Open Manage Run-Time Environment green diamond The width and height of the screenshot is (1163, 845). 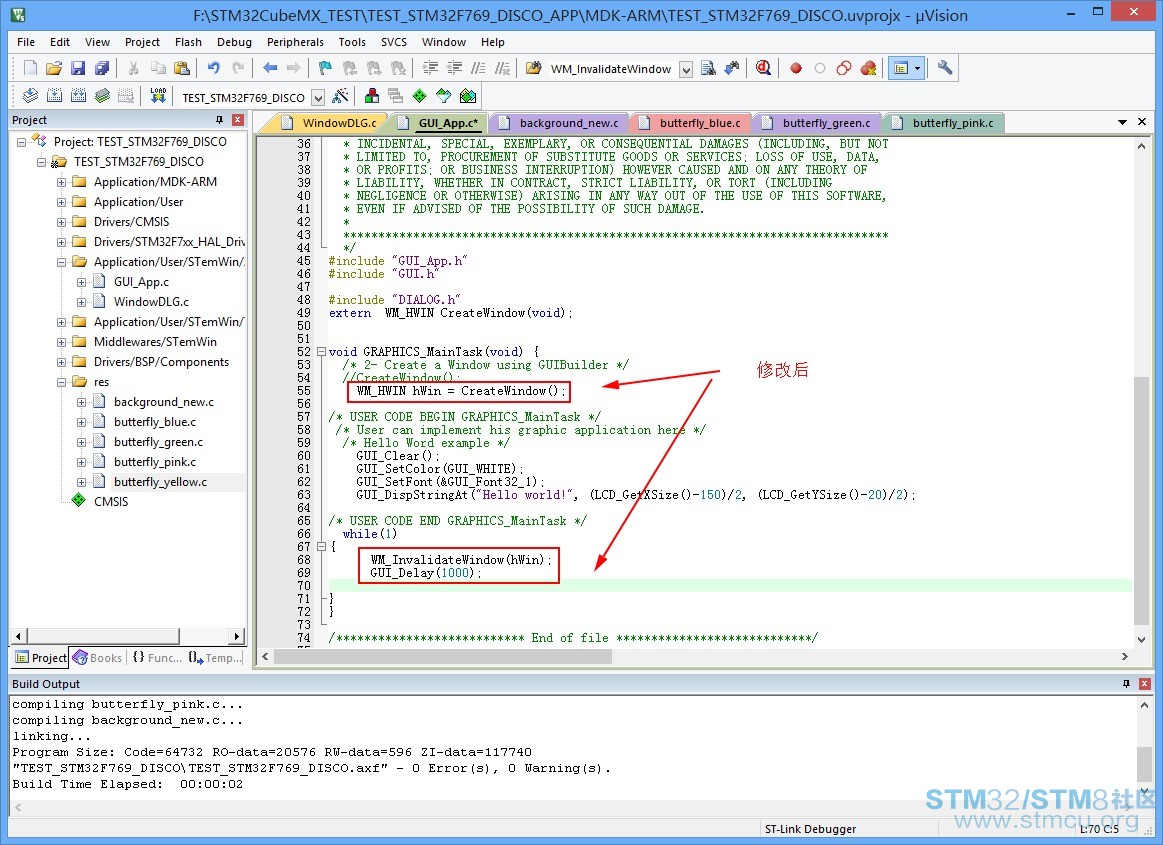pyautogui.click(x=420, y=96)
